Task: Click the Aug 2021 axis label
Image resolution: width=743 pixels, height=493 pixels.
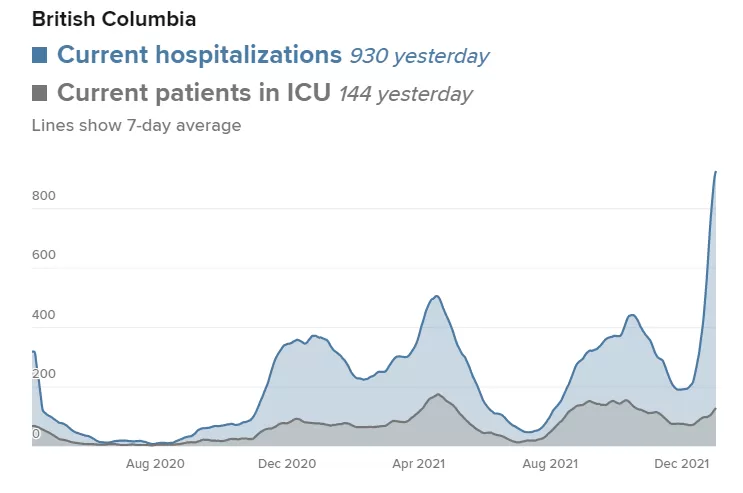Action: [550, 464]
